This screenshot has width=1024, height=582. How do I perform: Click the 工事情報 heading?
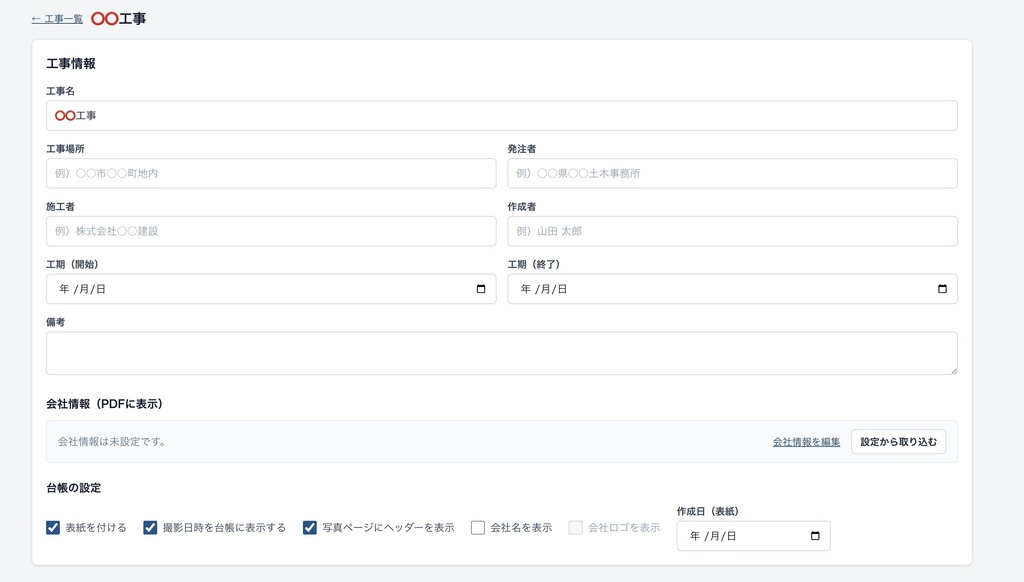(x=71, y=63)
